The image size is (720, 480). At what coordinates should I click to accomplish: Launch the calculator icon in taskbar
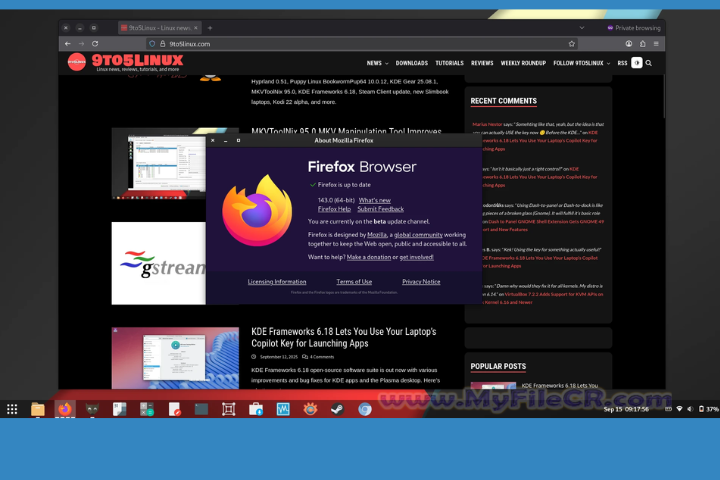147,409
